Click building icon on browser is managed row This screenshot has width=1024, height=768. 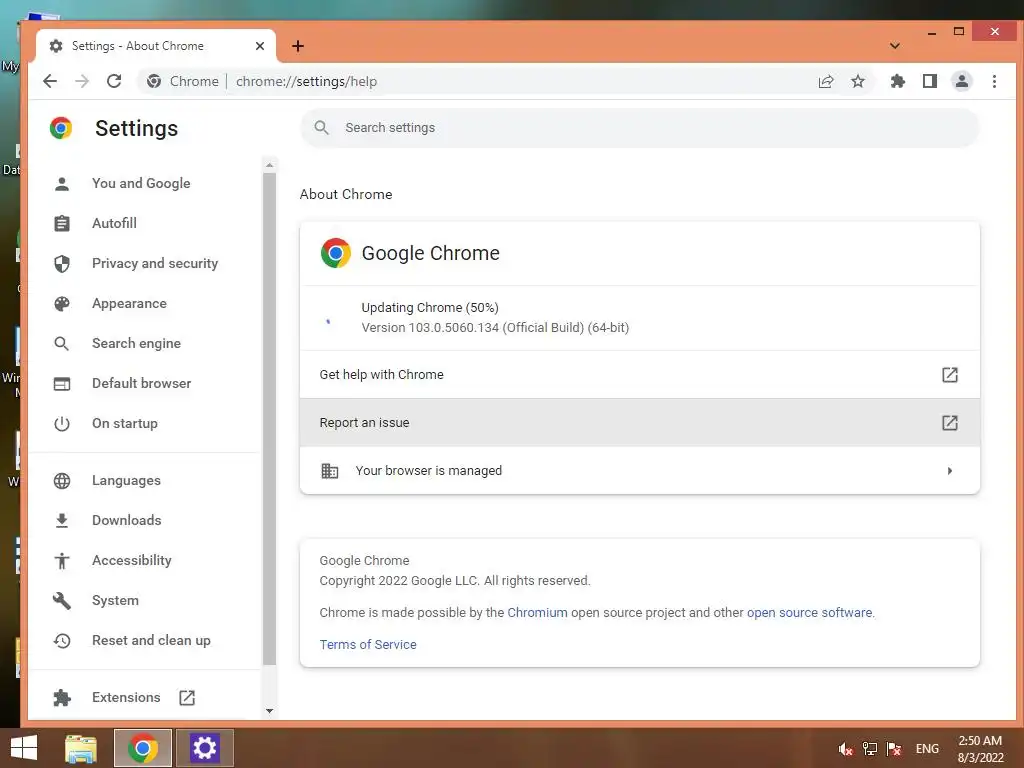pyautogui.click(x=330, y=471)
